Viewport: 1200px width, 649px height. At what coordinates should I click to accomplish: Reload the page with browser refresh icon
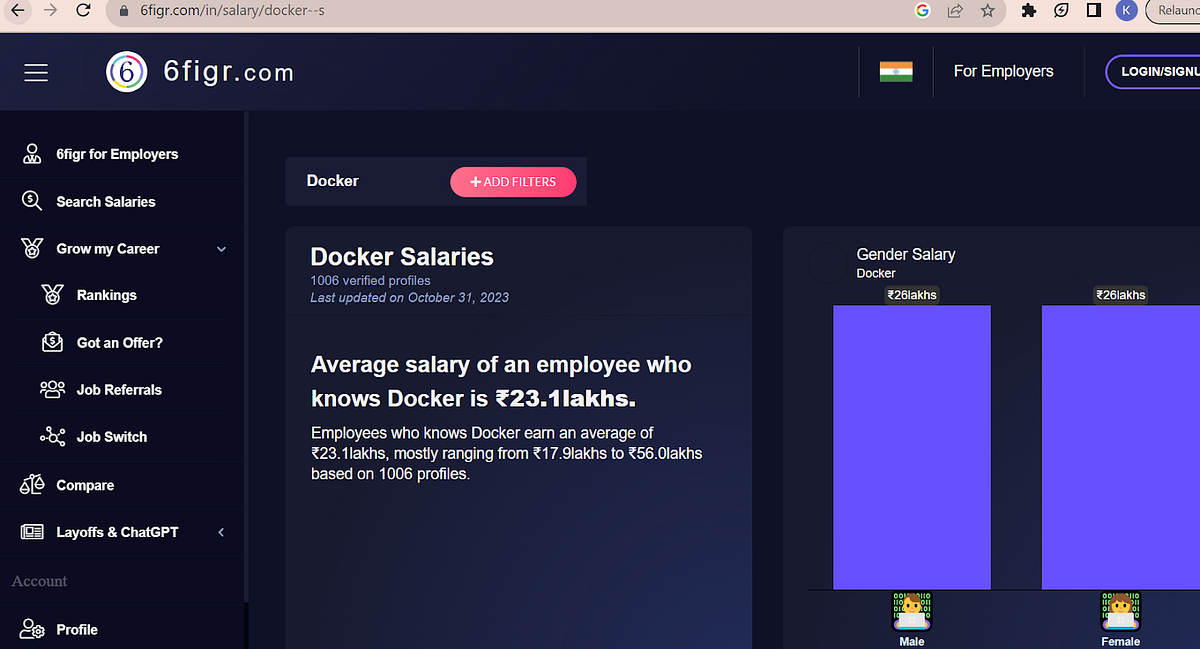pos(84,11)
